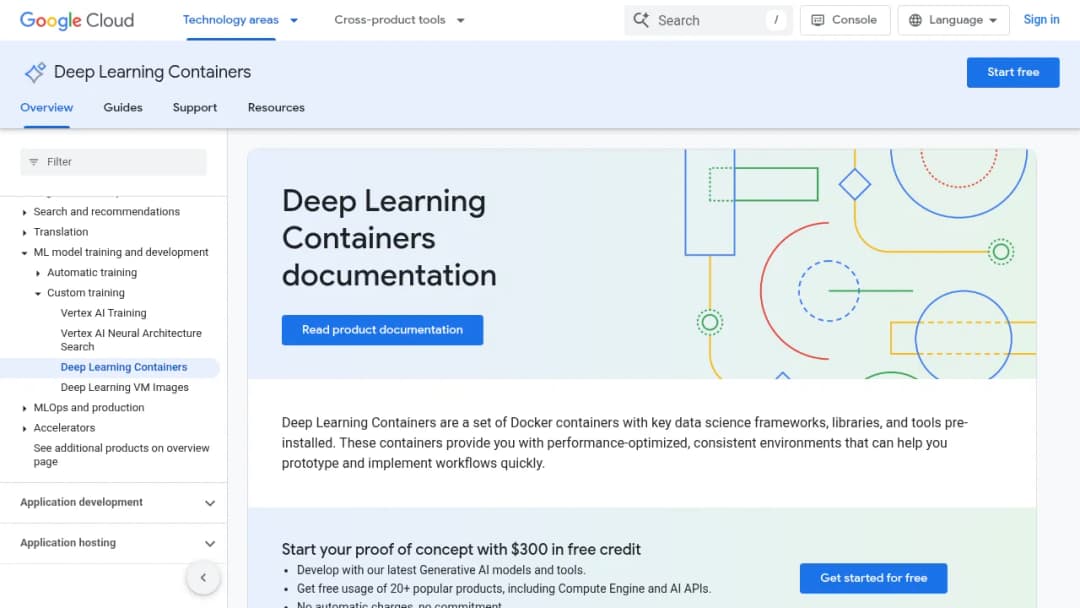This screenshot has height=608, width=1080.
Task: Click the Start free button
Action: [x=1012, y=72]
